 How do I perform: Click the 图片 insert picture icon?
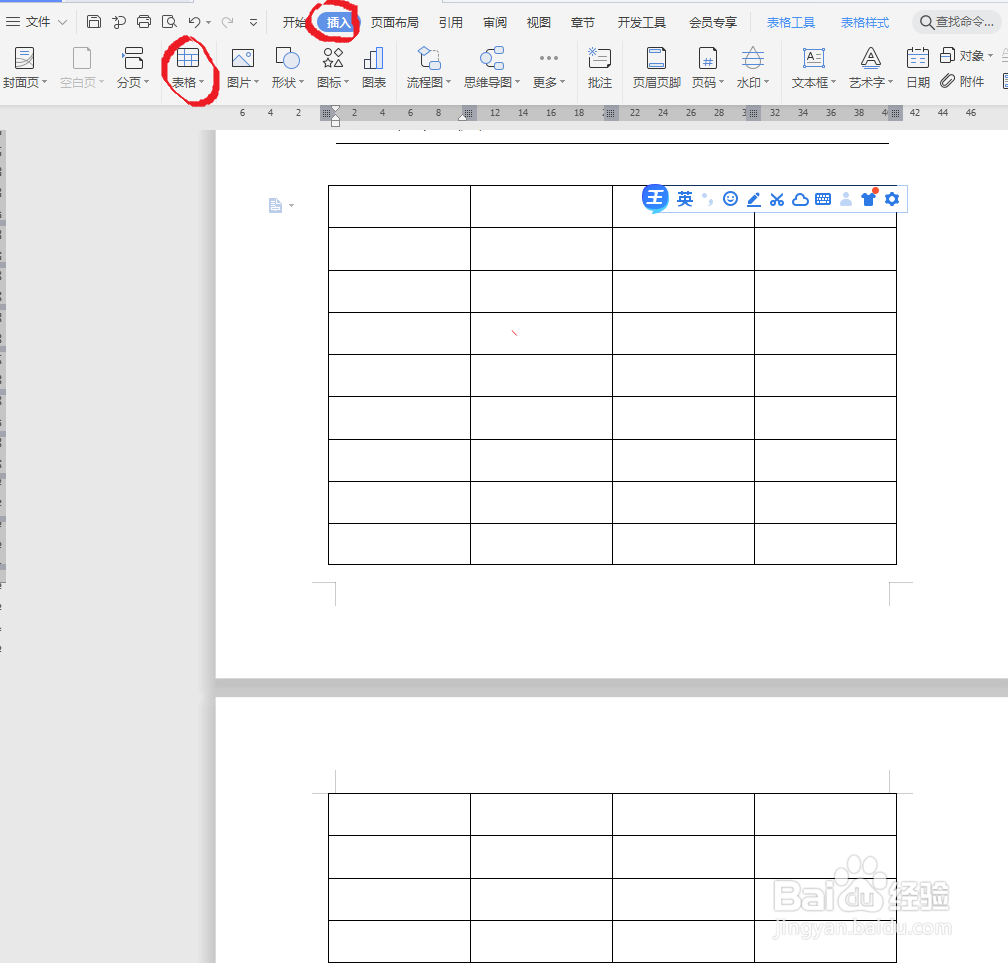[242, 58]
